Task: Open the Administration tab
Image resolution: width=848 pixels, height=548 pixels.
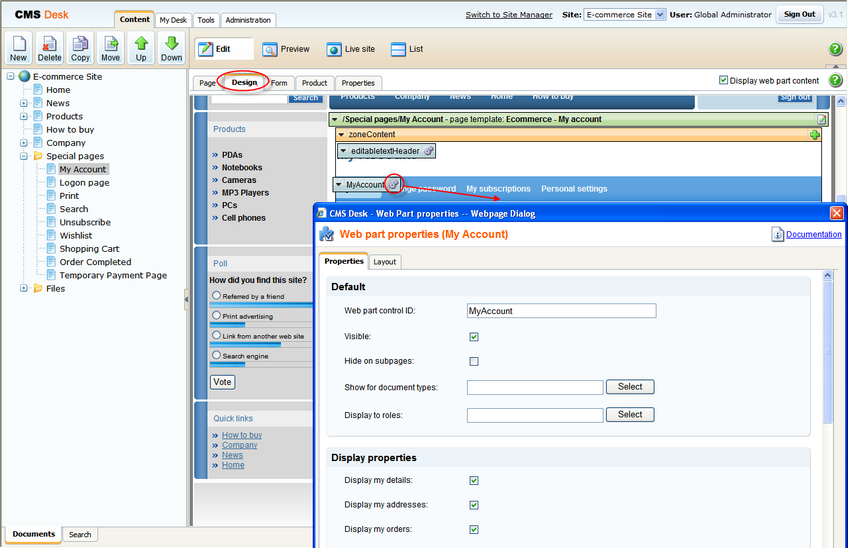Action: [x=247, y=20]
